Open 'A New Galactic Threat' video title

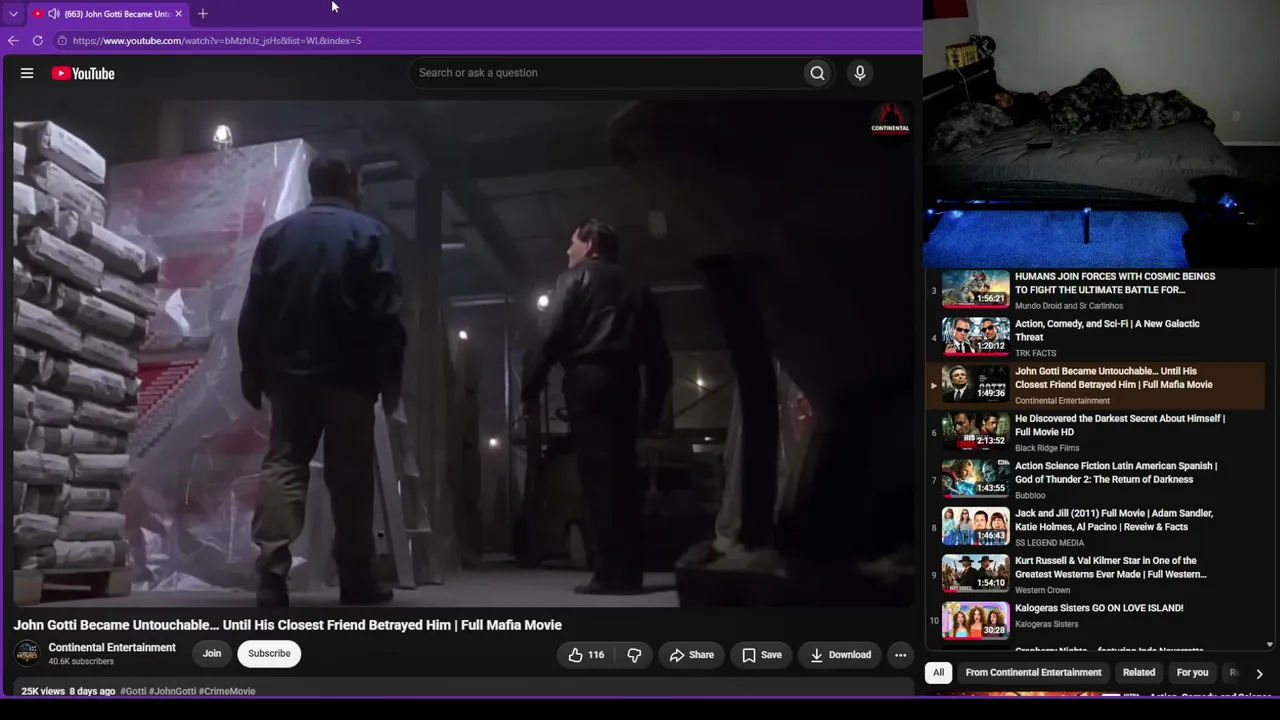[1107, 330]
